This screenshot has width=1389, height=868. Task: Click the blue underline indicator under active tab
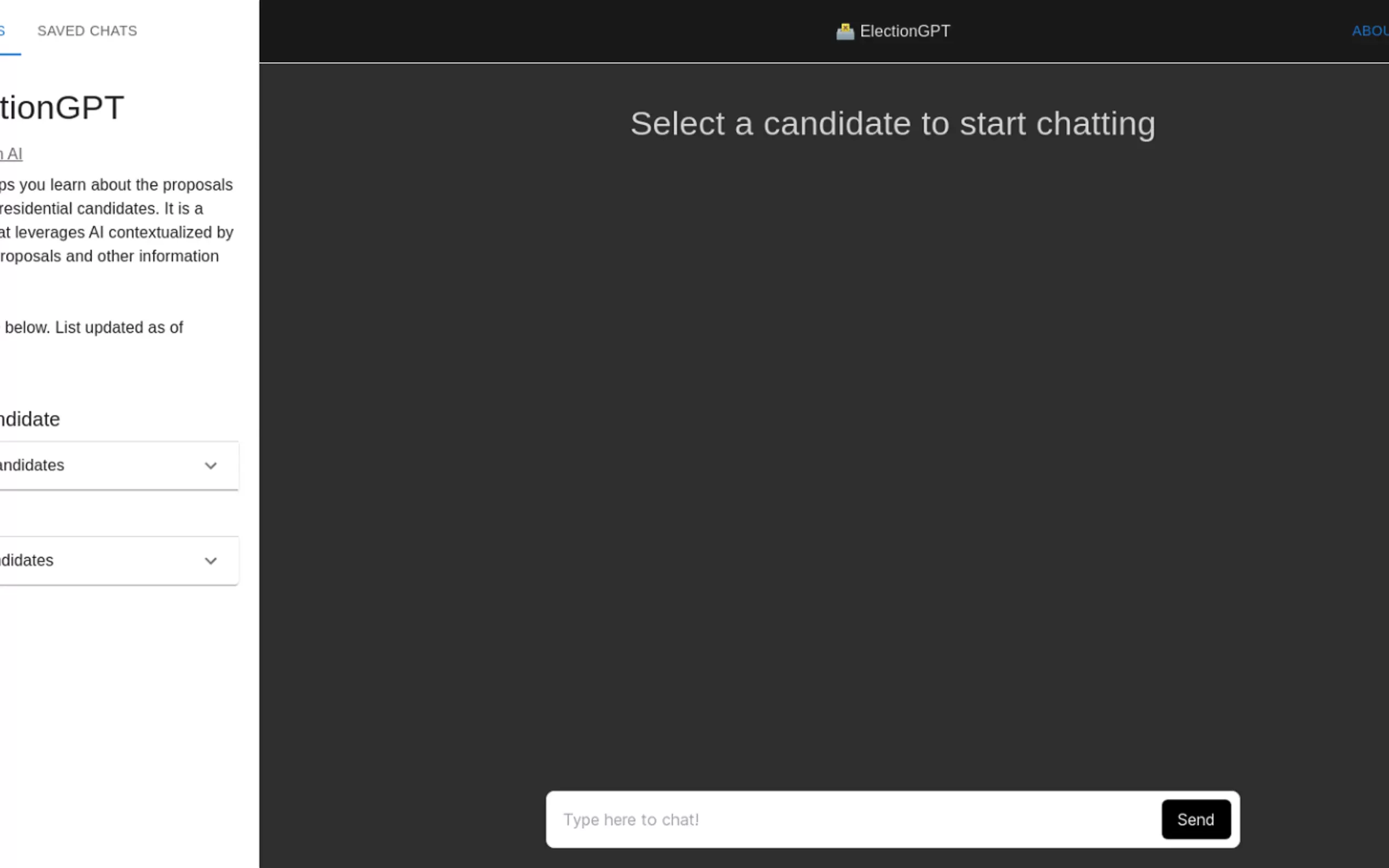point(9,54)
